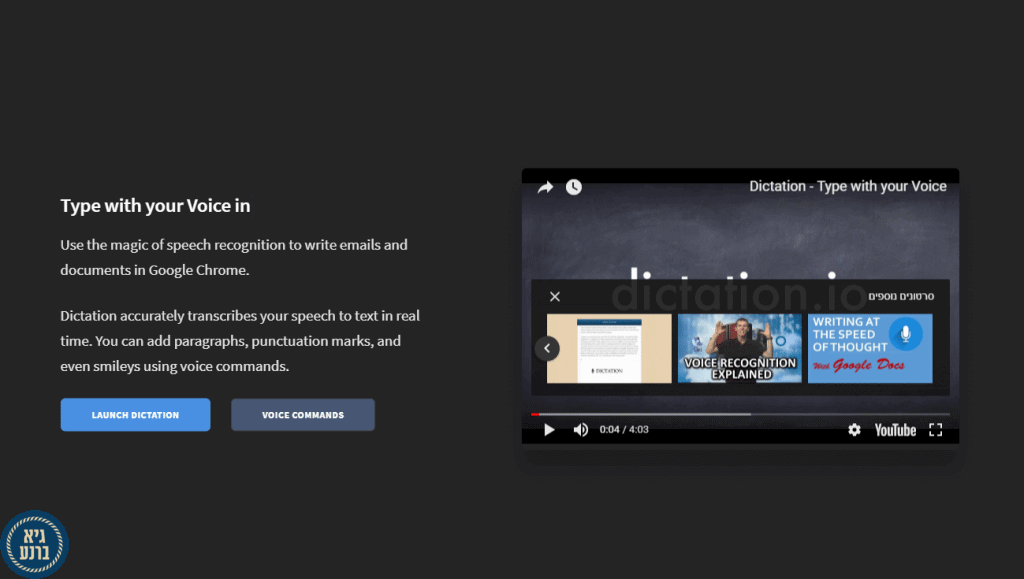Go to previous suggested videos with left arrow
1024x579 pixels.
point(547,348)
